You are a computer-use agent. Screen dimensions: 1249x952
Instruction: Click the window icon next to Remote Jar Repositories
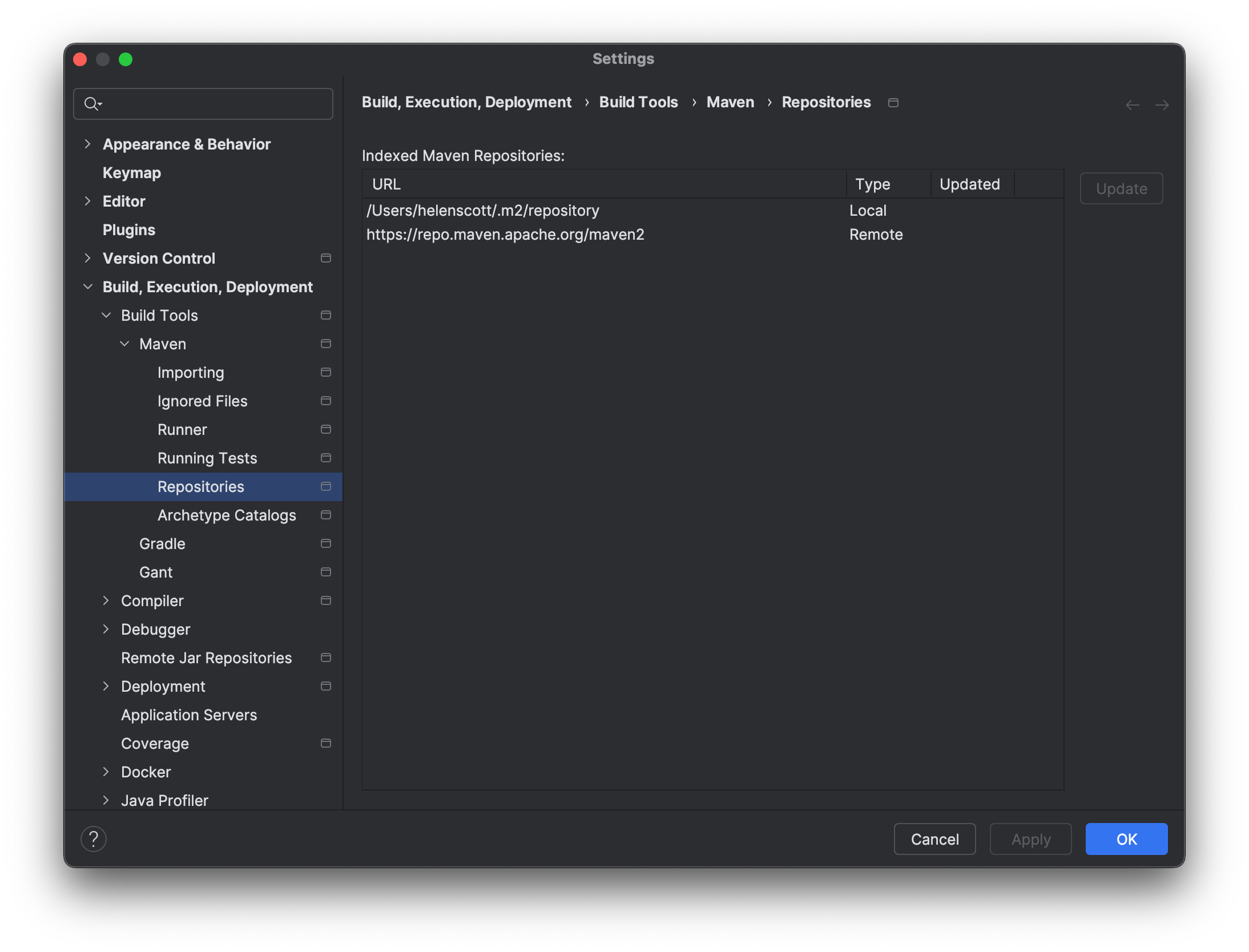tap(326, 657)
